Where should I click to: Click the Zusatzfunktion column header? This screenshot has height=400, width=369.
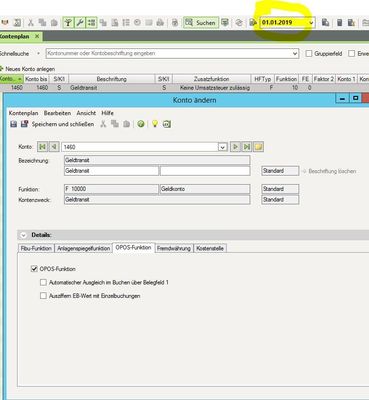pos(211,79)
